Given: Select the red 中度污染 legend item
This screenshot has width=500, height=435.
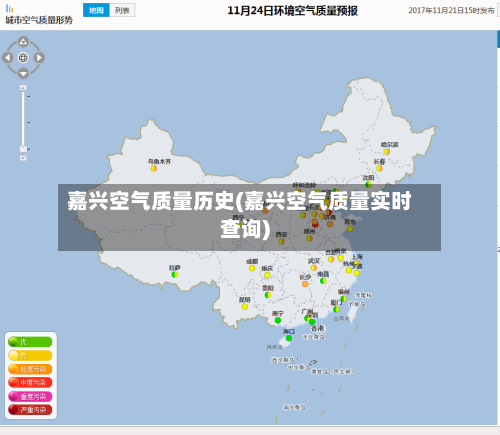Looking at the screenshot, I should click(30, 383).
